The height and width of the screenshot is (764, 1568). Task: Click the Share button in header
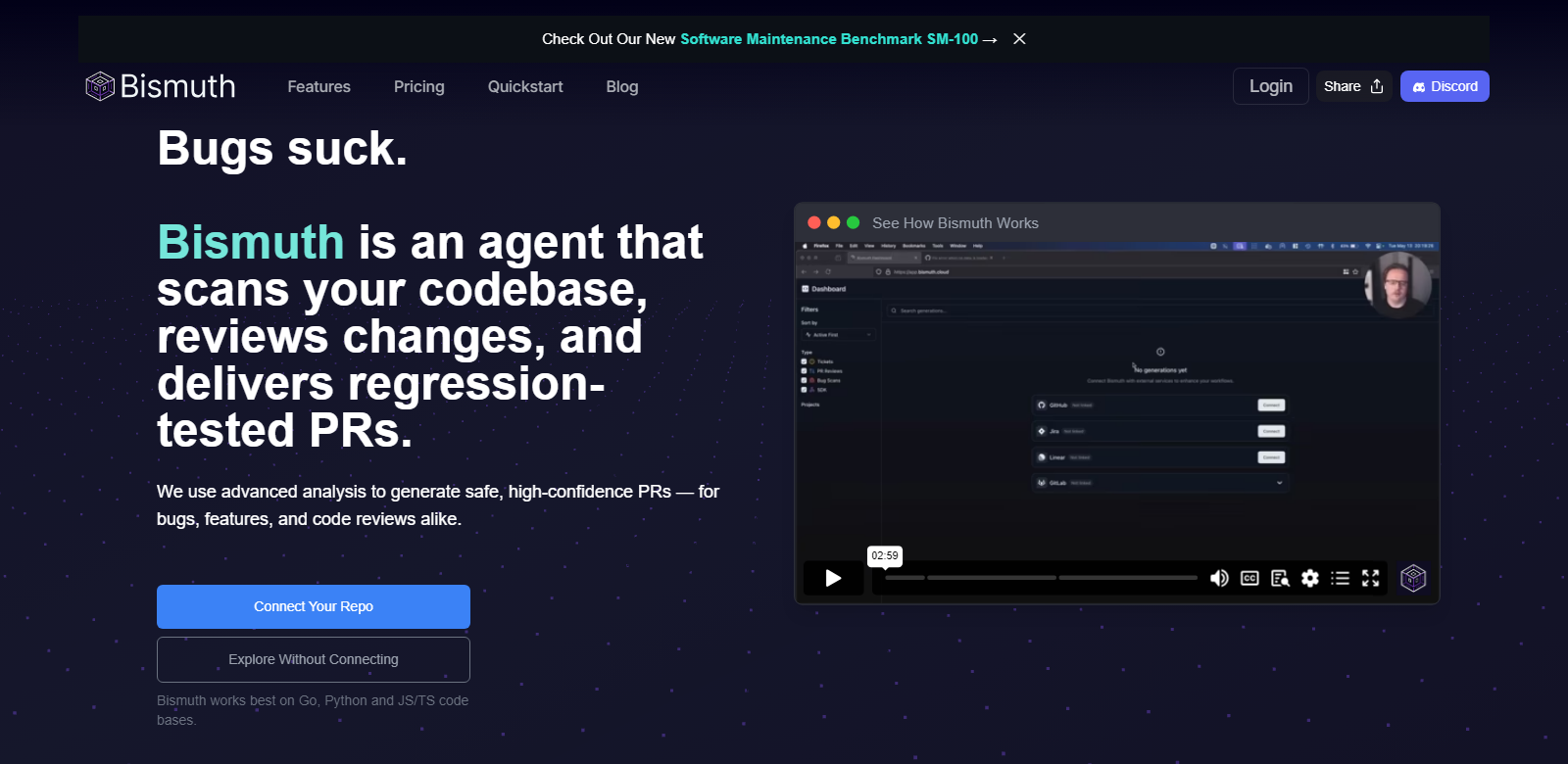pos(1353,86)
